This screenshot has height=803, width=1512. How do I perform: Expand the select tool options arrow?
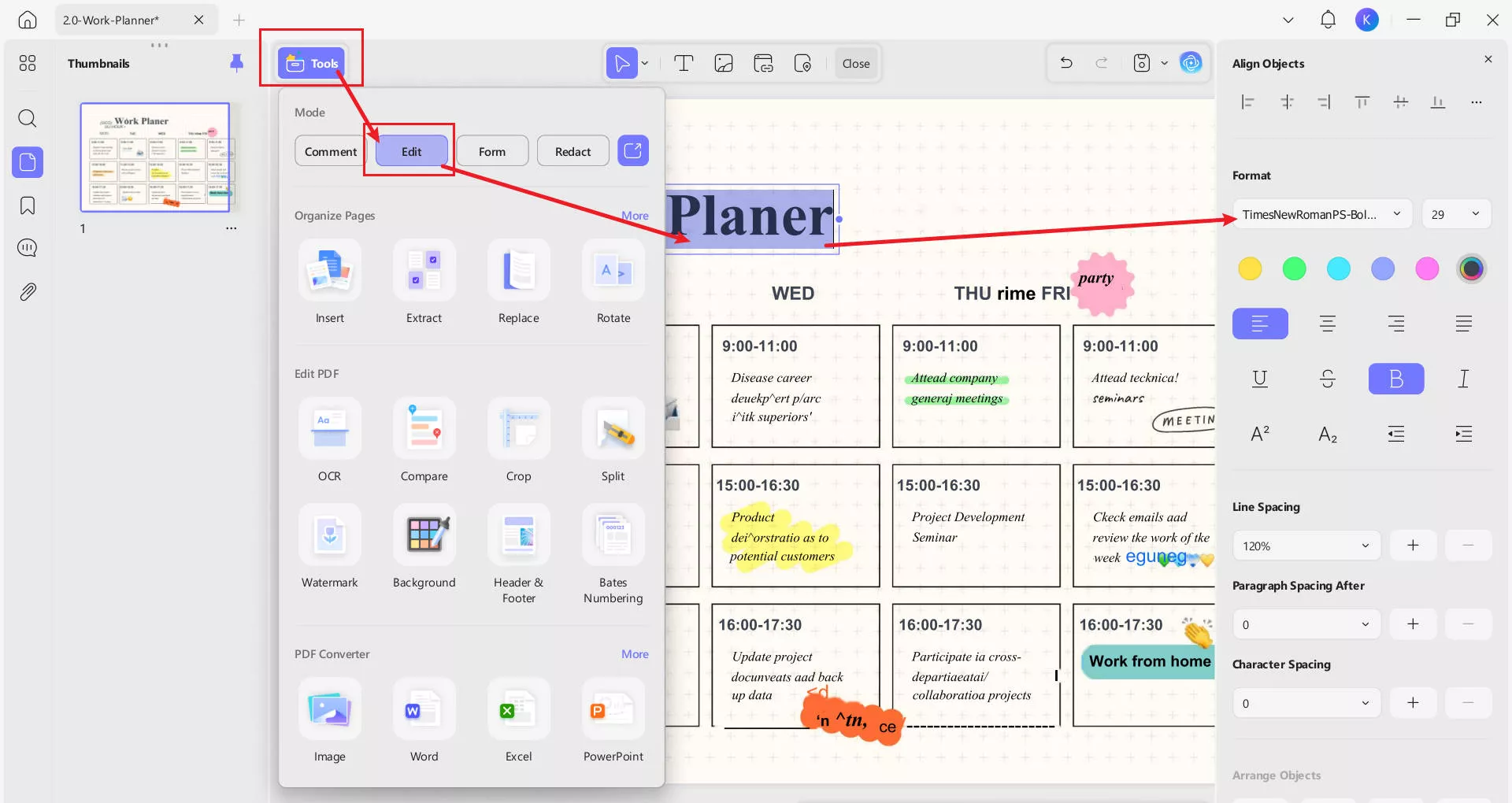pos(645,63)
